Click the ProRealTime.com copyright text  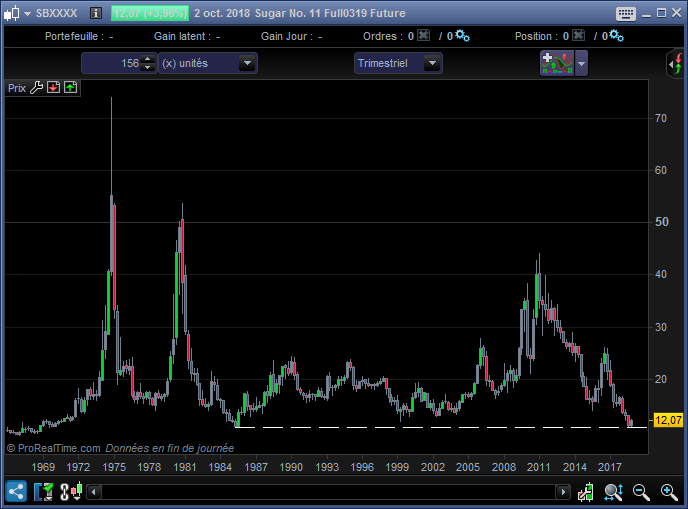54,448
